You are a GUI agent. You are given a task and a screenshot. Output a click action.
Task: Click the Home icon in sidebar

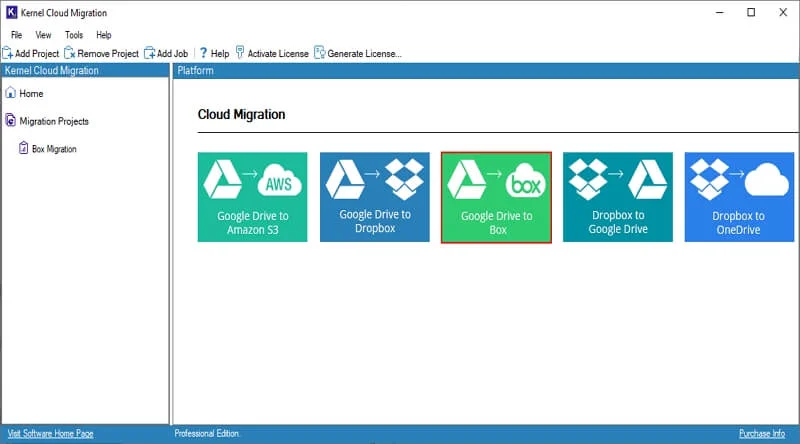pyautogui.click(x=10, y=93)
